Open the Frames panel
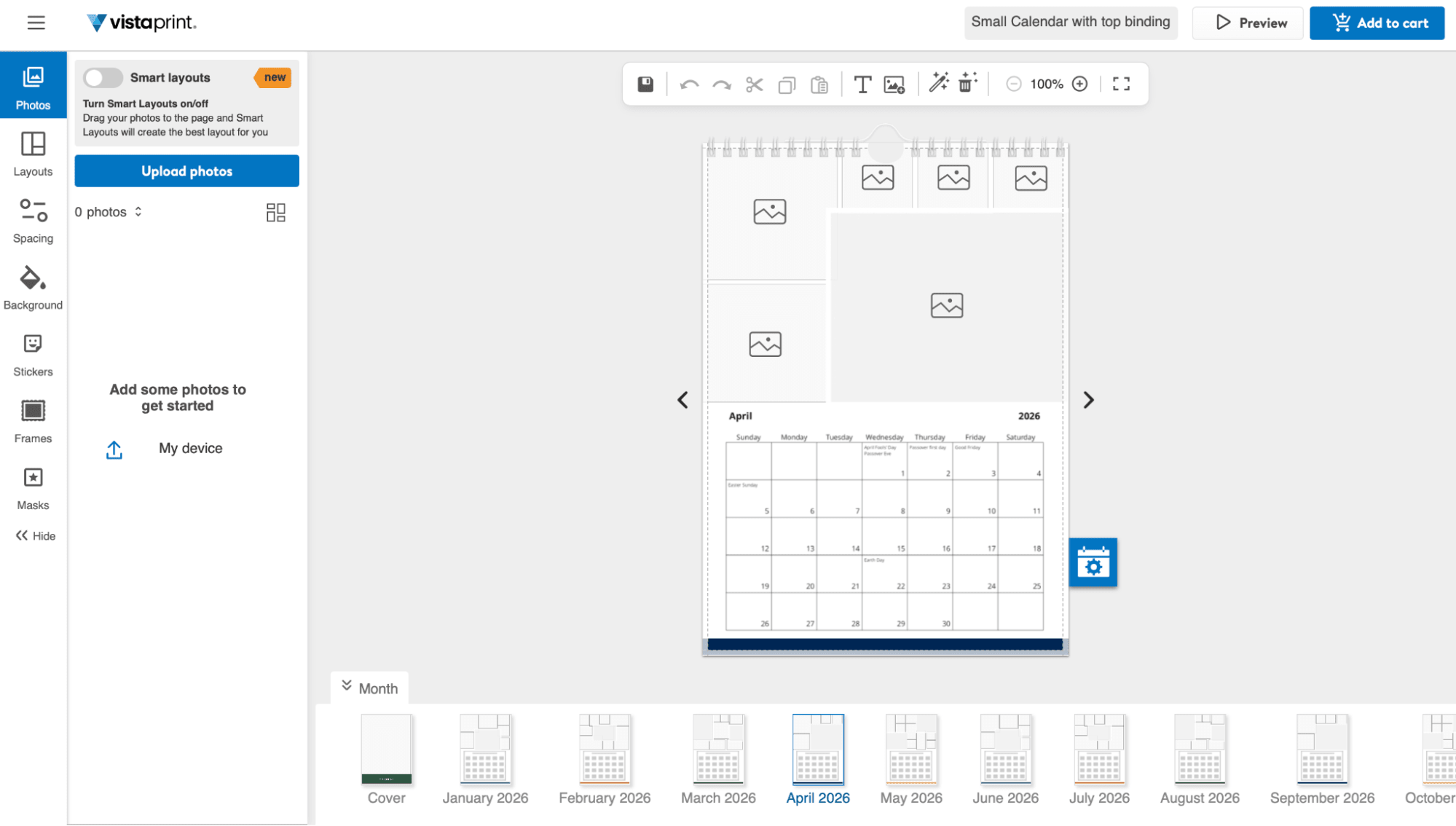The width and height of the screenshot is (1456, 826). point(33,420)
